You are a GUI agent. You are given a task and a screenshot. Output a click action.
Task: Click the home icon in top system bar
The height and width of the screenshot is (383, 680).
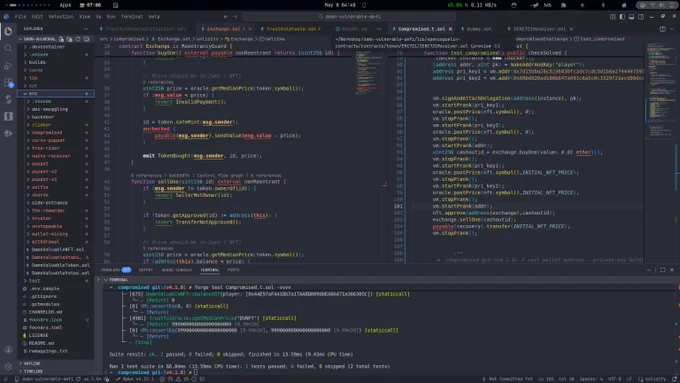(x=624, y=5)
